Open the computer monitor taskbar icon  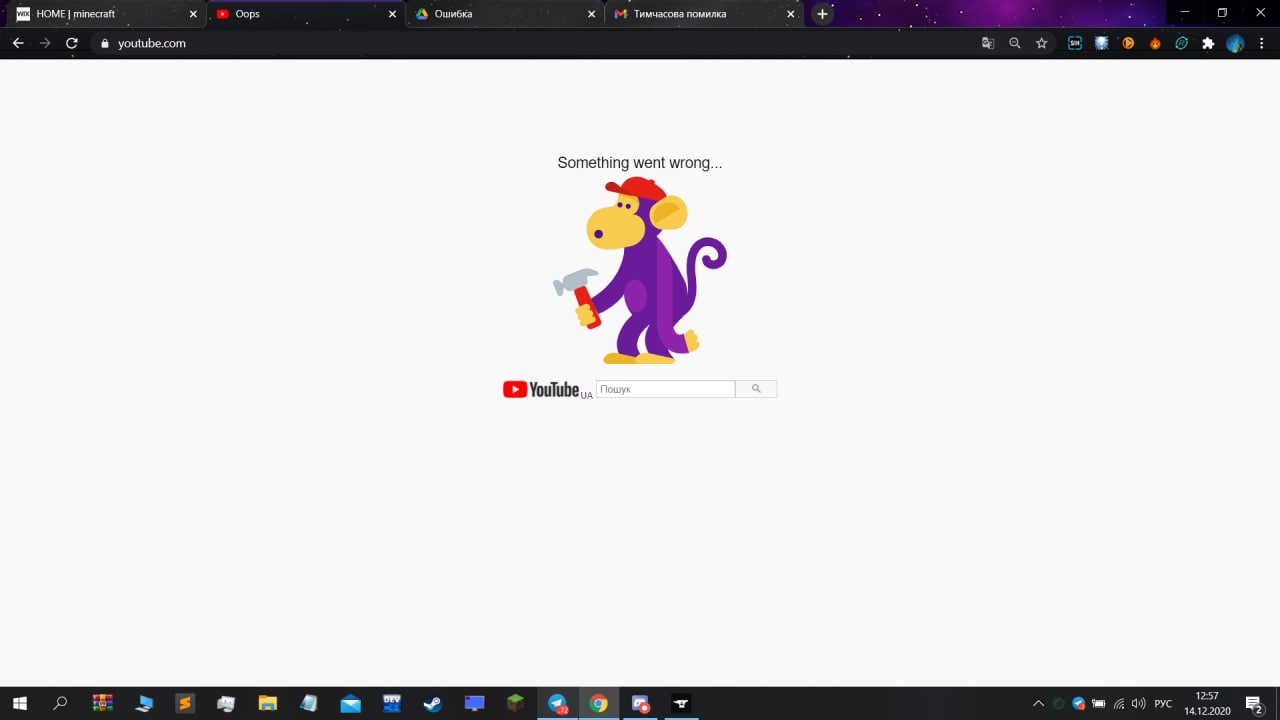144,704
